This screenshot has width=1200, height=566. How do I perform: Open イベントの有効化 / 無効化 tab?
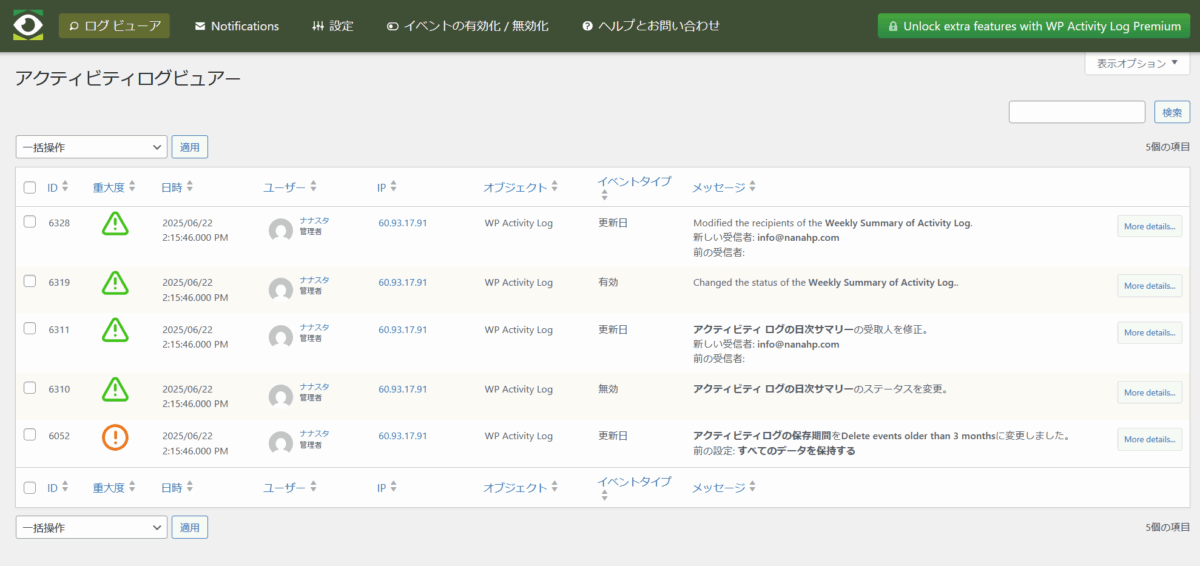pyautogui.click(x=467, y=26)
